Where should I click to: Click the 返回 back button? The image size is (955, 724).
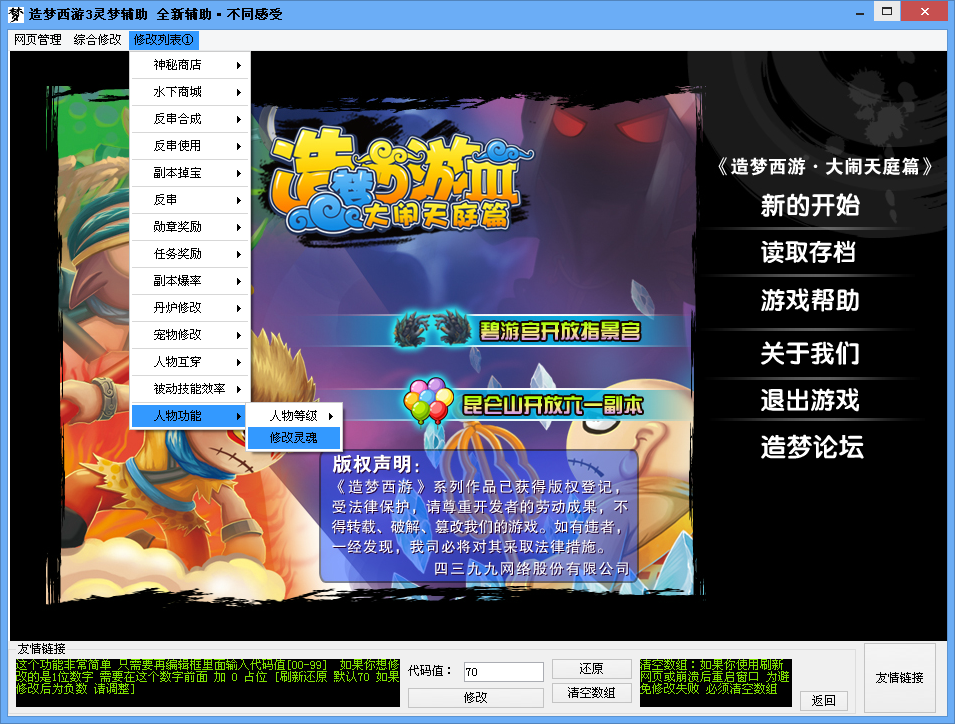click(823, 700)
